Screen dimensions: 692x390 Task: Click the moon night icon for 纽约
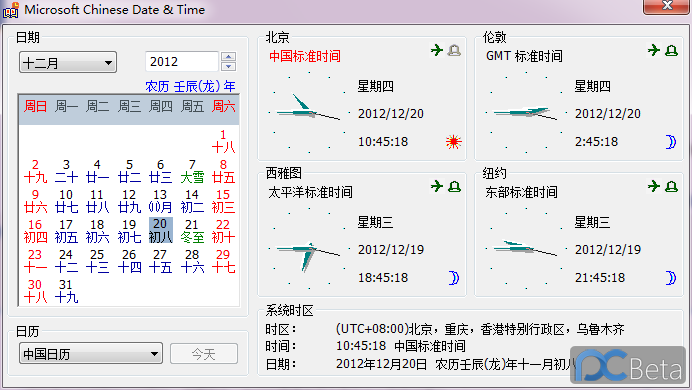coord(670,278)
